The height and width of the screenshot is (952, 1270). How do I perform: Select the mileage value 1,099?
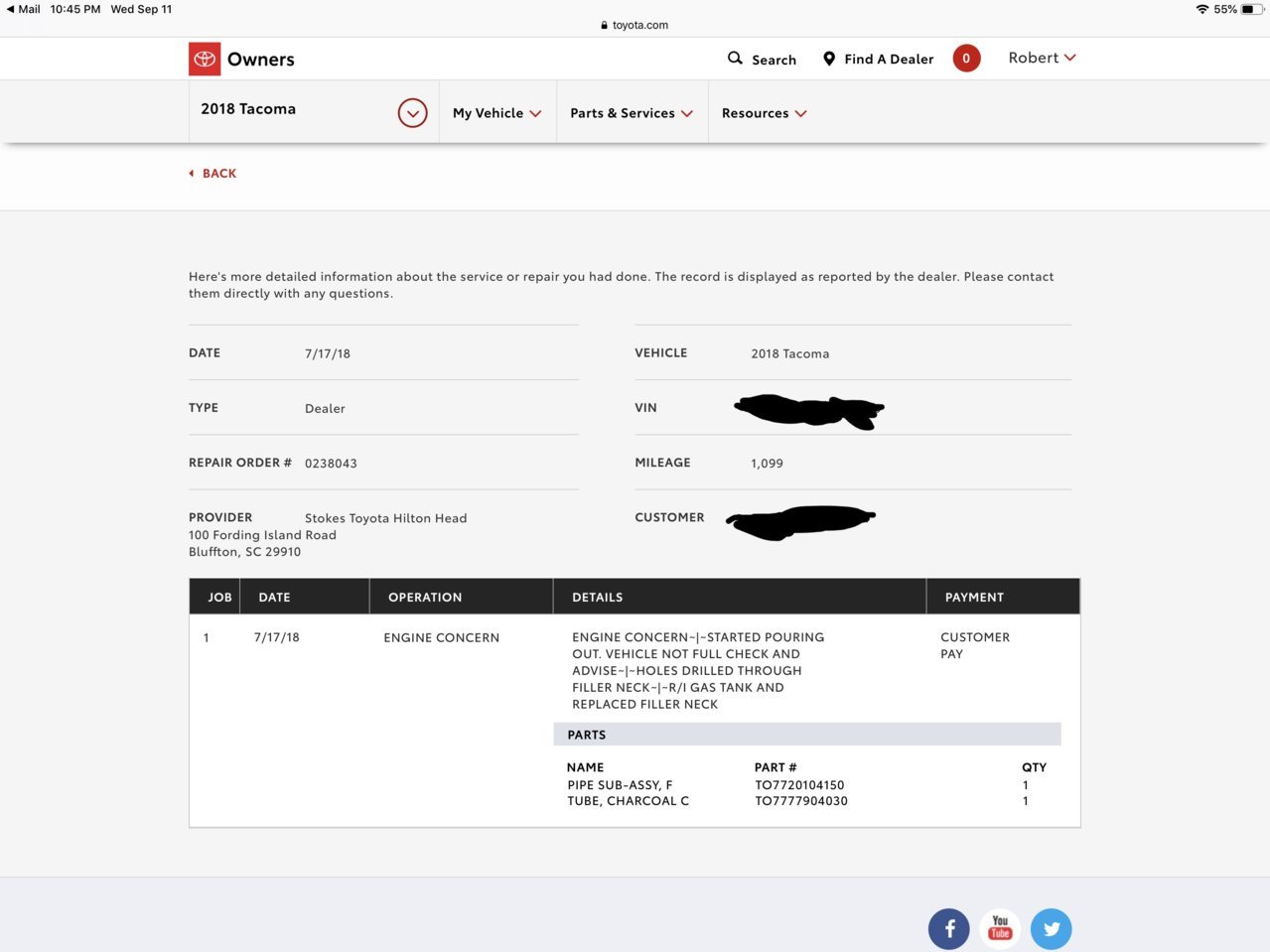coord(767,464)
